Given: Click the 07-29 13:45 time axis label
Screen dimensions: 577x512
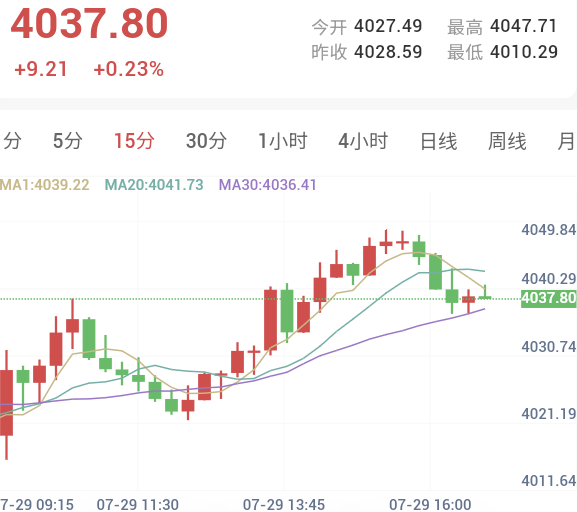Looking at the screenshot, I should 284,504.
